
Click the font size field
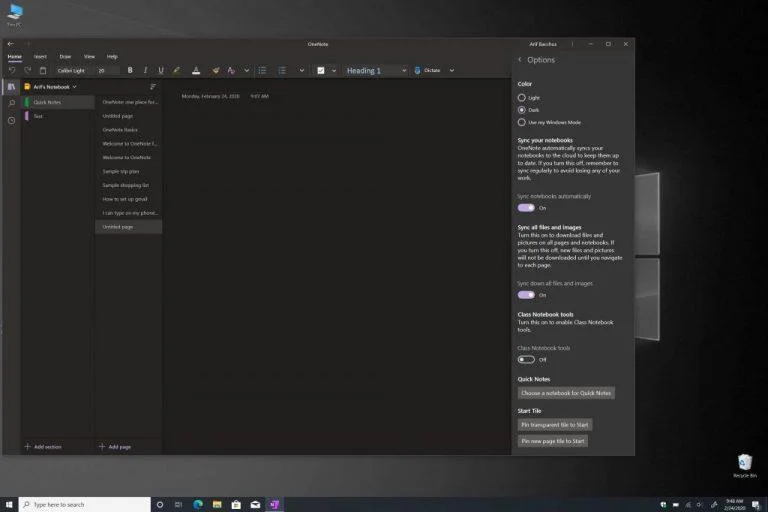[107, 71]
